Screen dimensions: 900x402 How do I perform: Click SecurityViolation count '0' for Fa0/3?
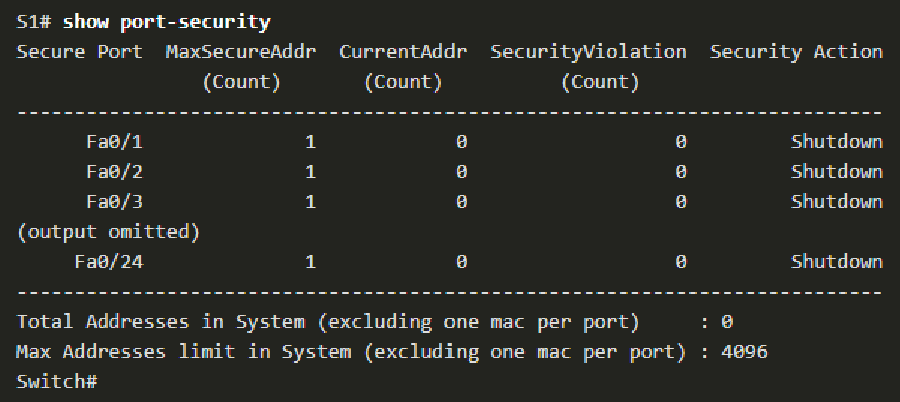680,202
